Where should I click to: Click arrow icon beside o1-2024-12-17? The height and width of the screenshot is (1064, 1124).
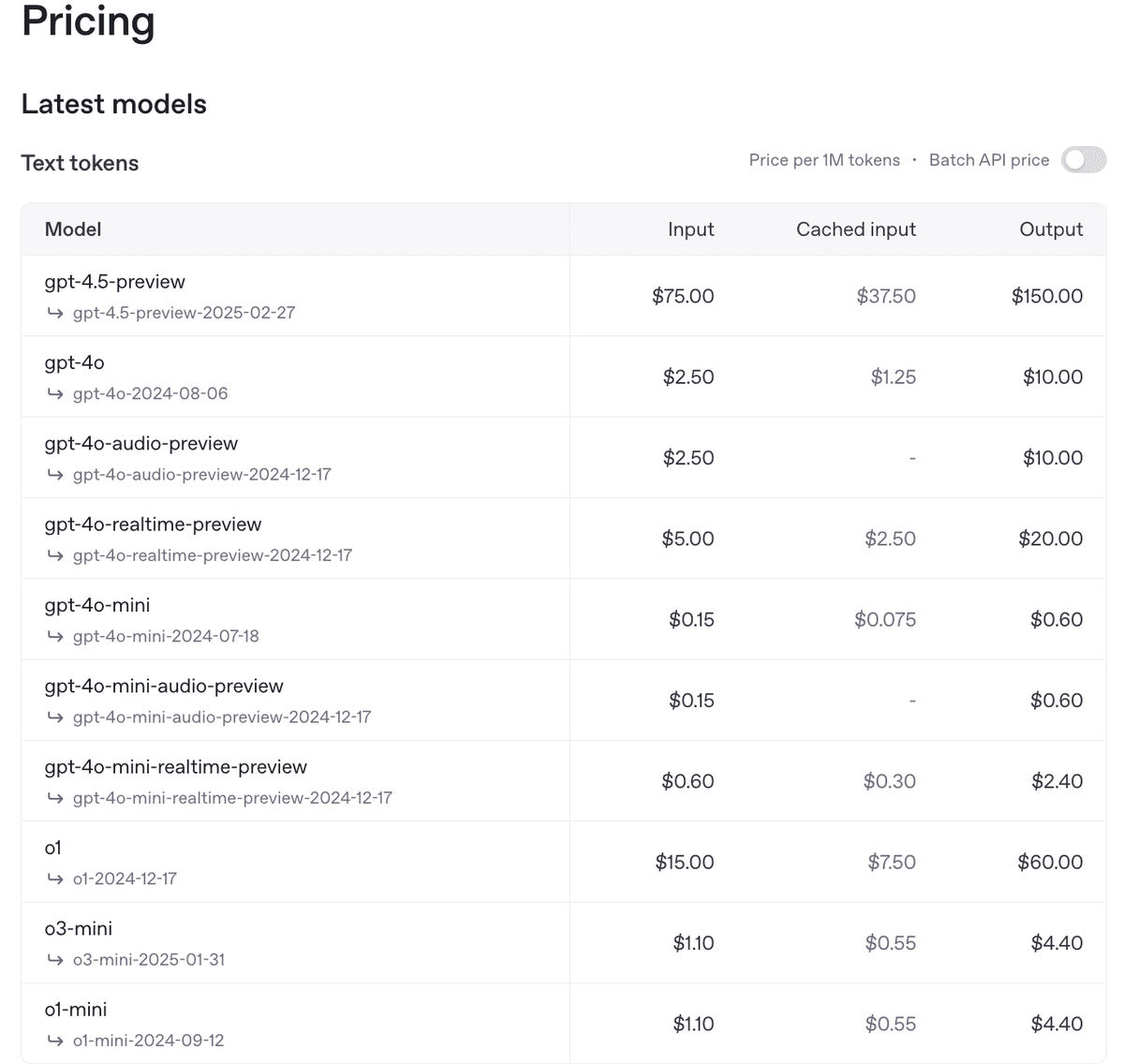(55, 879)
